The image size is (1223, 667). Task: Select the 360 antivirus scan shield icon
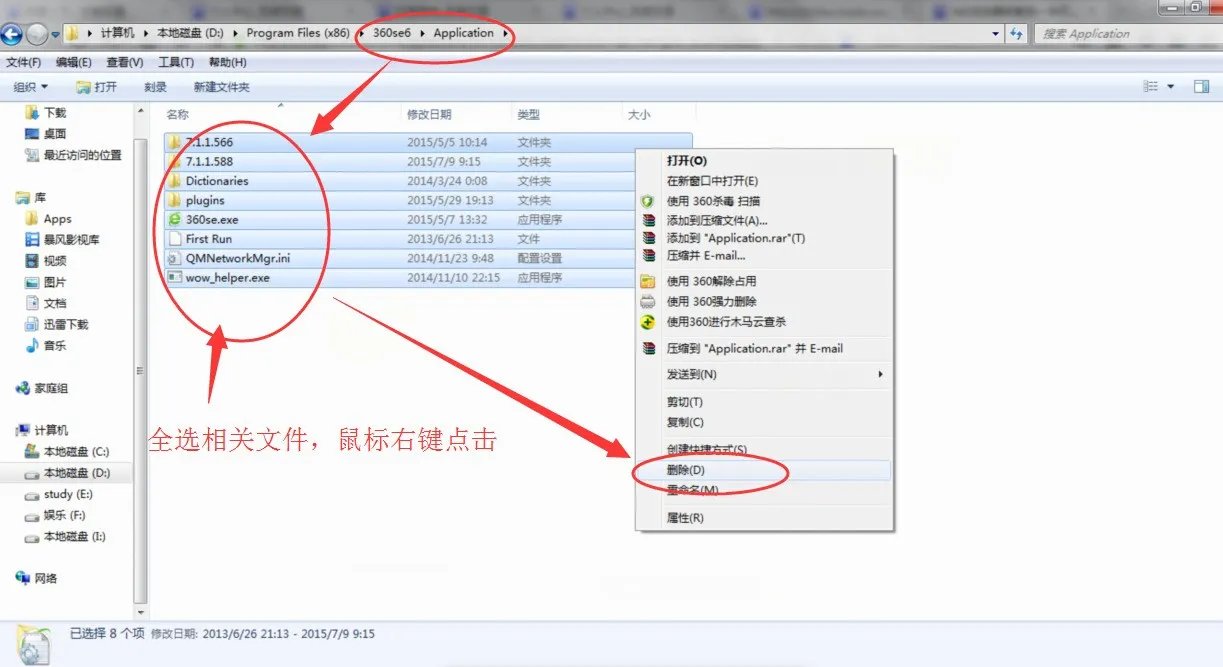(x=648, y=201)
